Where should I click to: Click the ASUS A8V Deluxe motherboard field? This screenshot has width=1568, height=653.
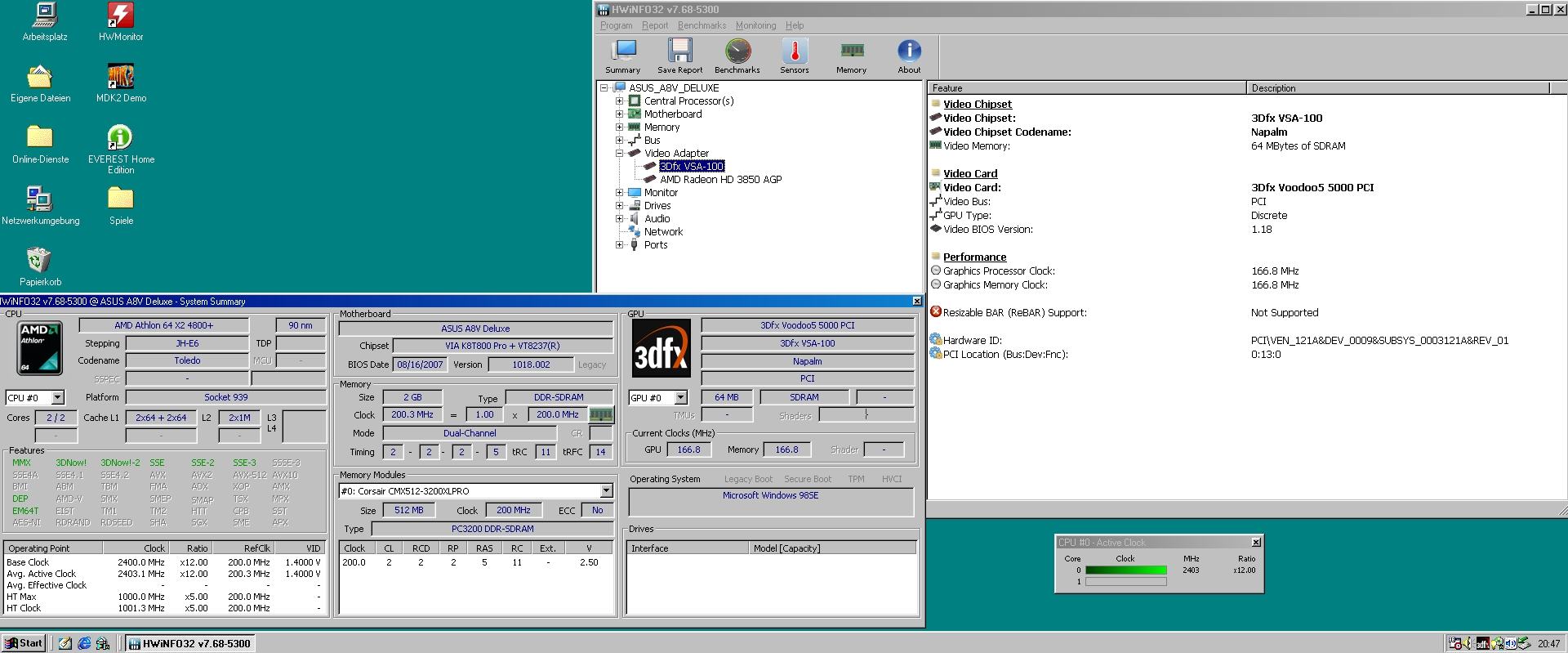click(475, 329)
